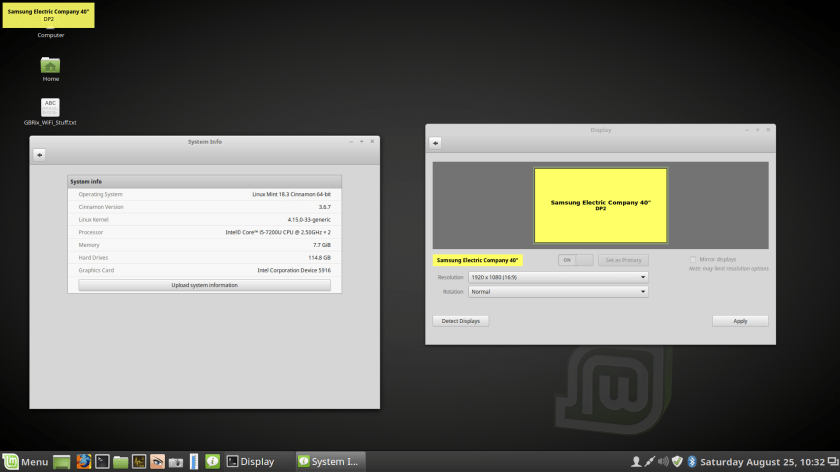Click the volume speaker icon in tray
This screenshot has width=840, height=472.
tap(663, 461)
